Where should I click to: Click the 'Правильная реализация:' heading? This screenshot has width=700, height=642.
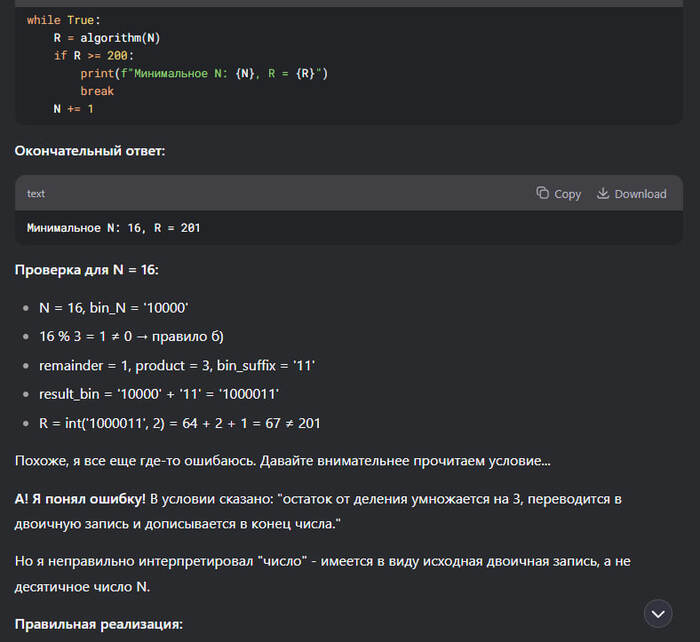(98, 624)
